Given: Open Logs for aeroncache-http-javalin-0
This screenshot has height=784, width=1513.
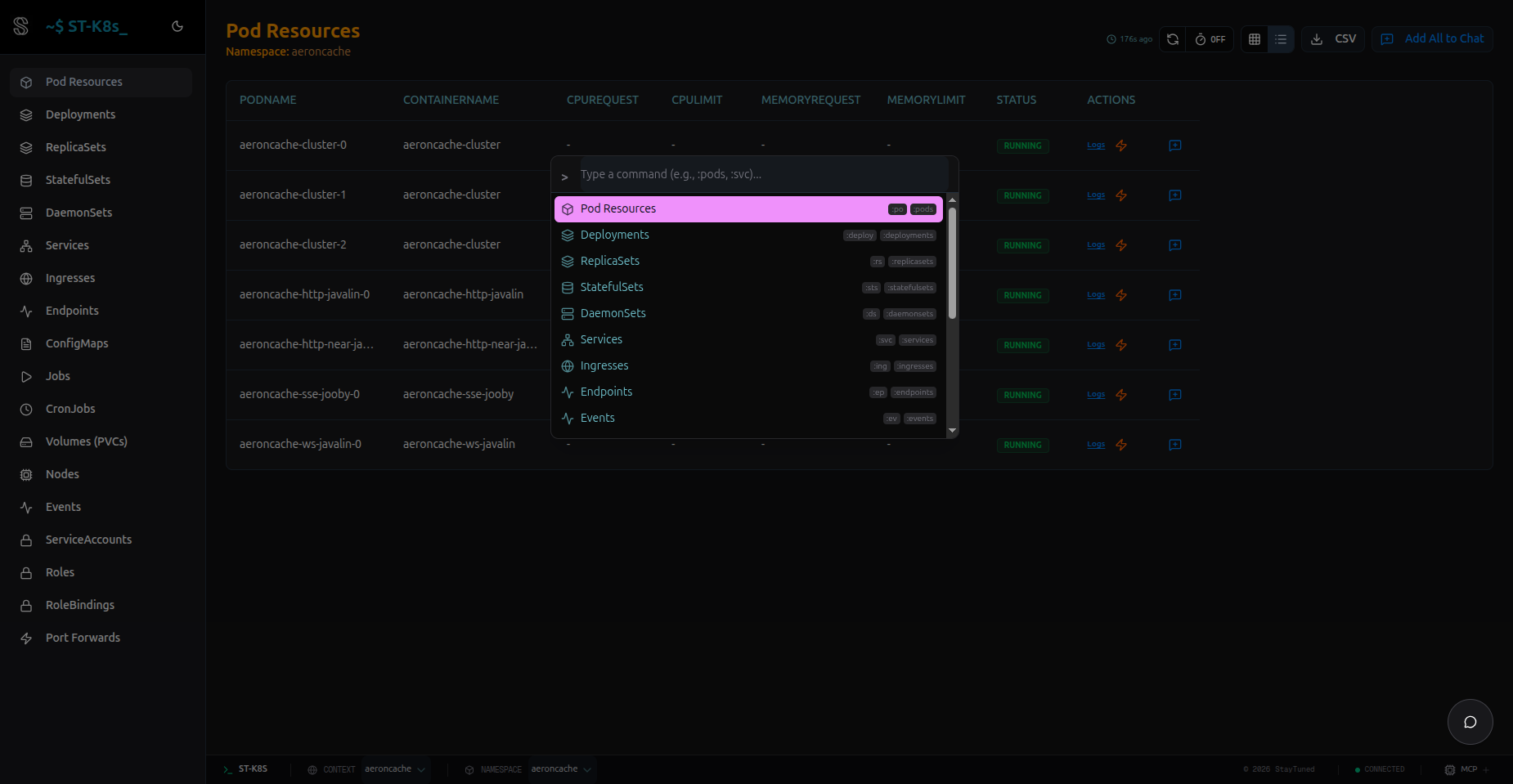Looking at the screenshot, I should coord(1096,295).
